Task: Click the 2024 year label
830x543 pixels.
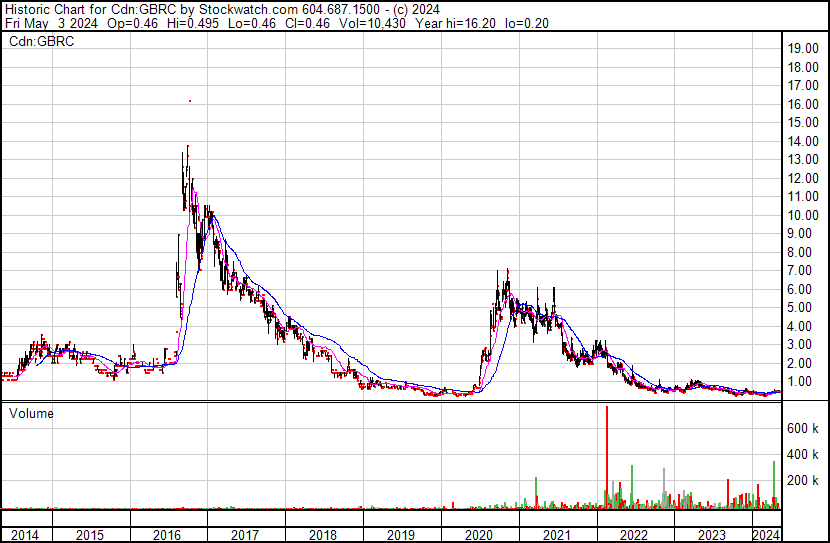Action: (x=765, y=535)
